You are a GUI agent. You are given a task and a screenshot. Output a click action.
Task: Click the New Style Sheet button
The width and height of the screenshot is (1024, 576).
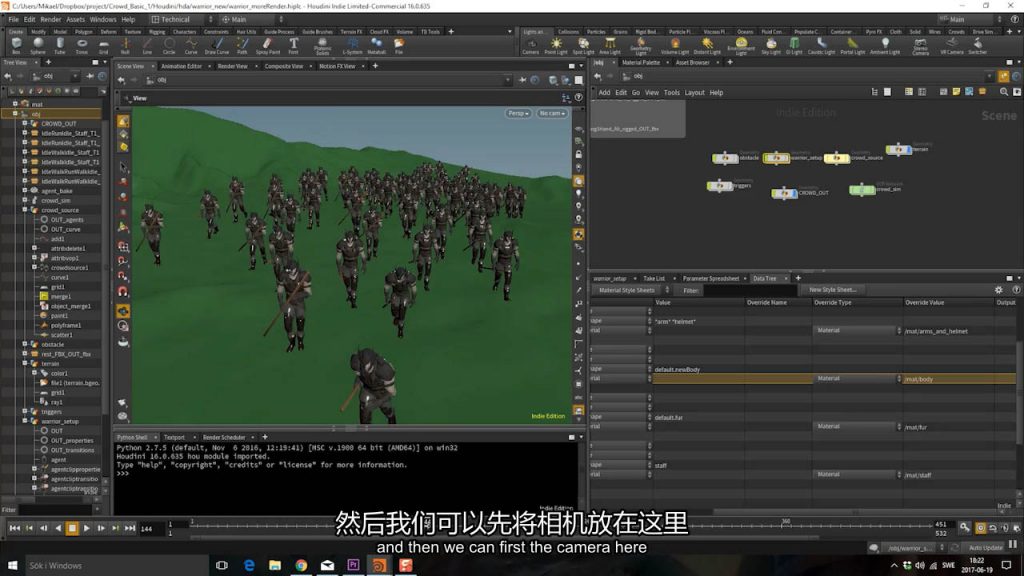tap(833, 289)
